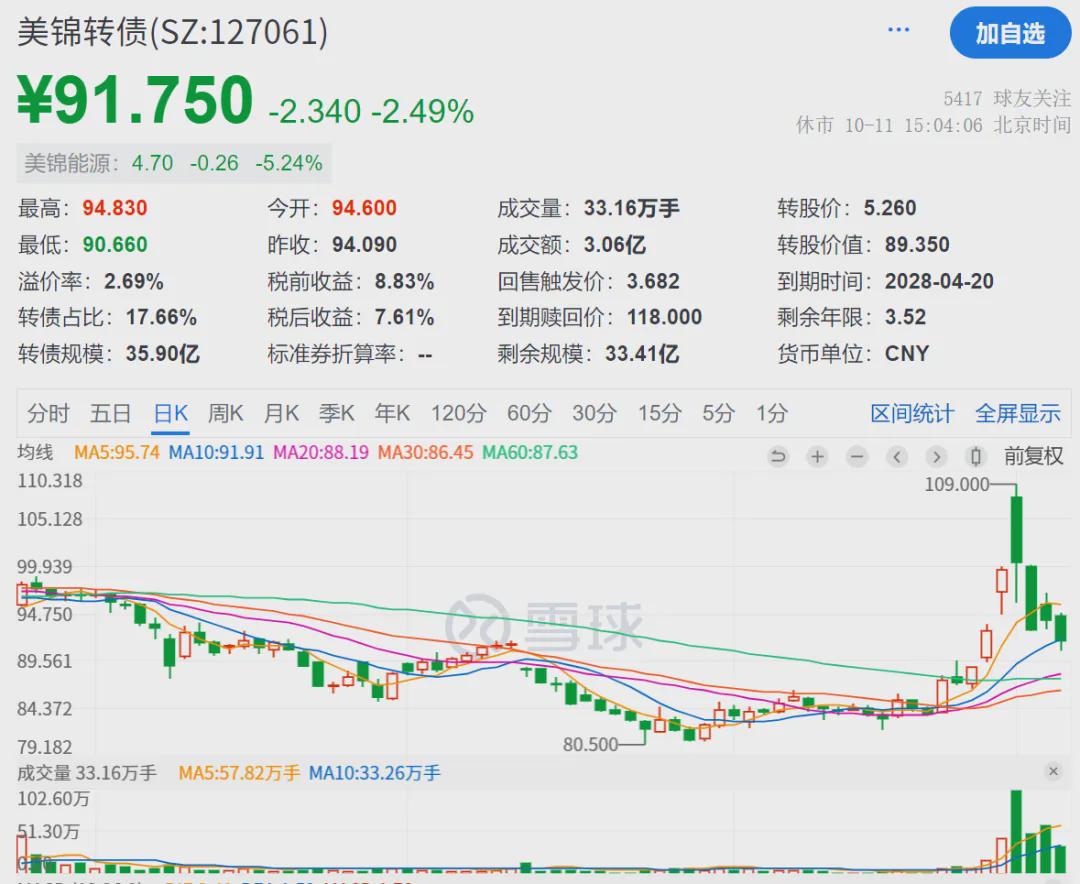Click the chart reset undo arrow icon
The width and height of the screenshot is (1080, 884).
pos(778,456)
